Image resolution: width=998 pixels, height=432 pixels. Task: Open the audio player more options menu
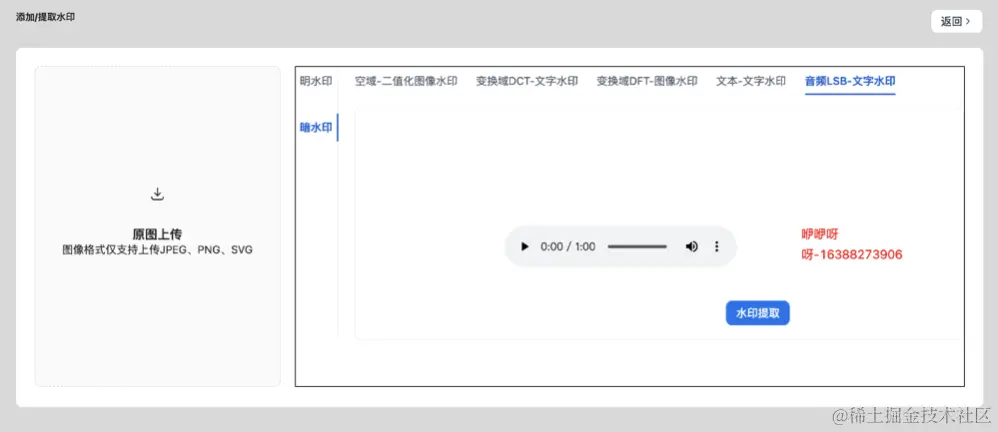[717, 246]
